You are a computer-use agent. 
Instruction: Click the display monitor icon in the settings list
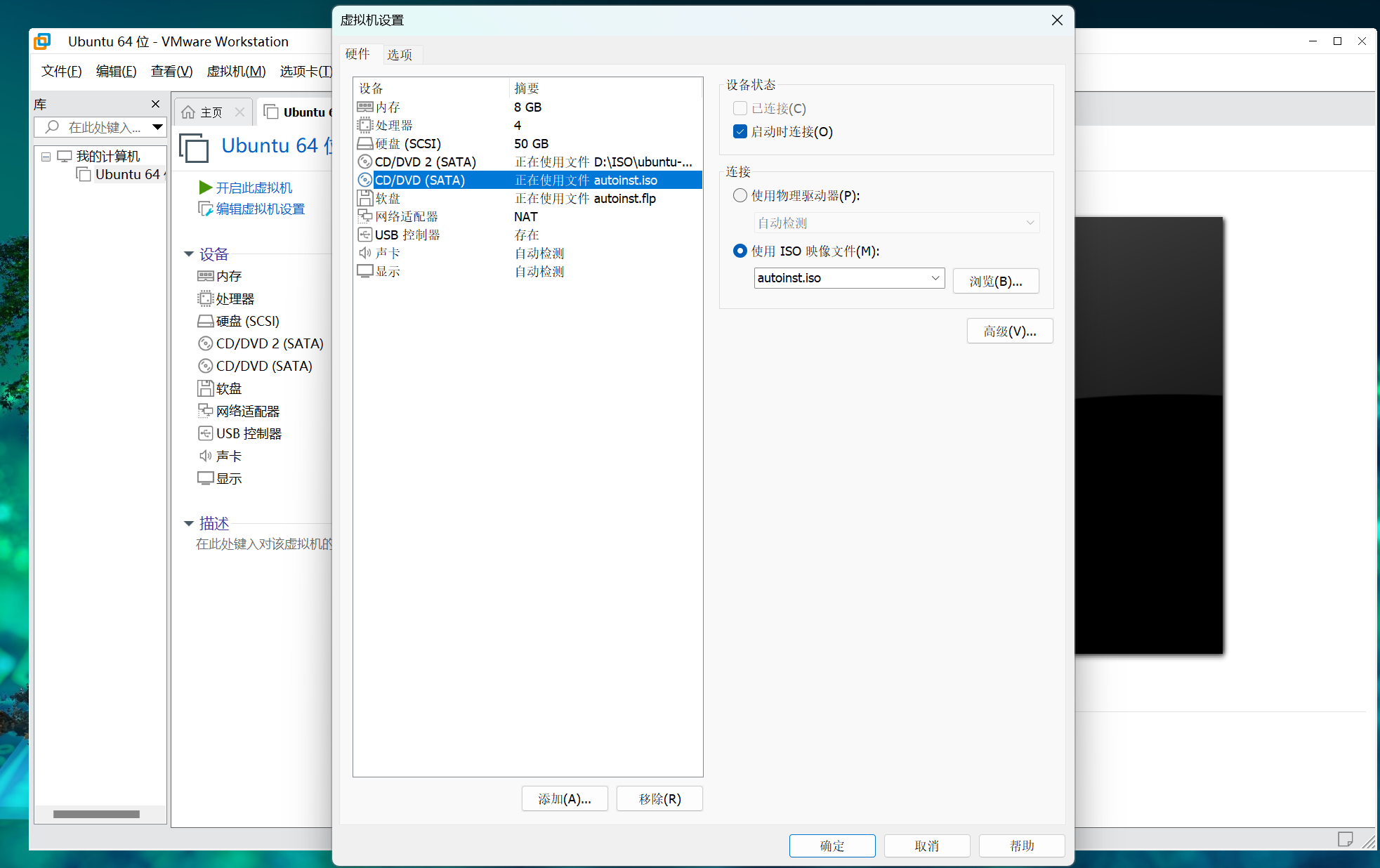364,271
